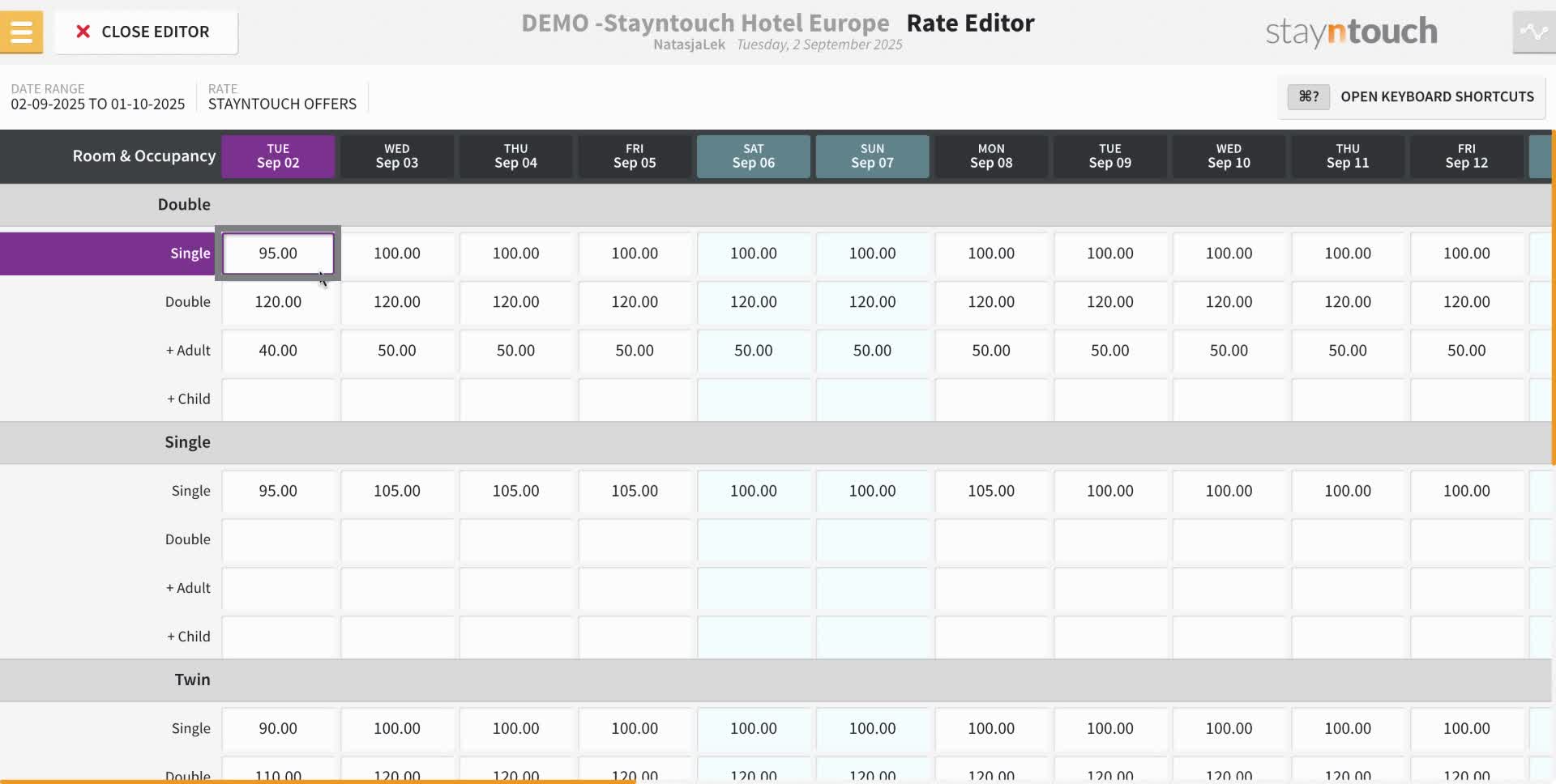Screen dimensions: 1556x784
Task: Open the hamburger main menu
Action: click(21, 32)
